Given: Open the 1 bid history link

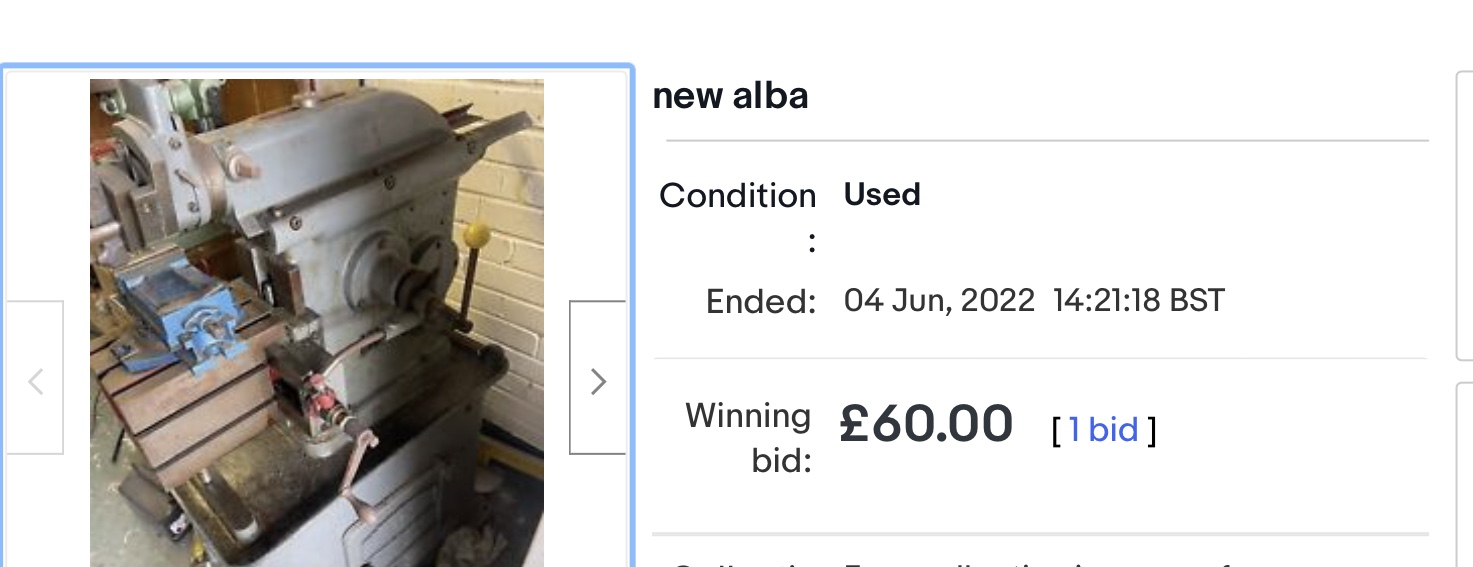Looking at the screenshot, I should click(1103, 430).
